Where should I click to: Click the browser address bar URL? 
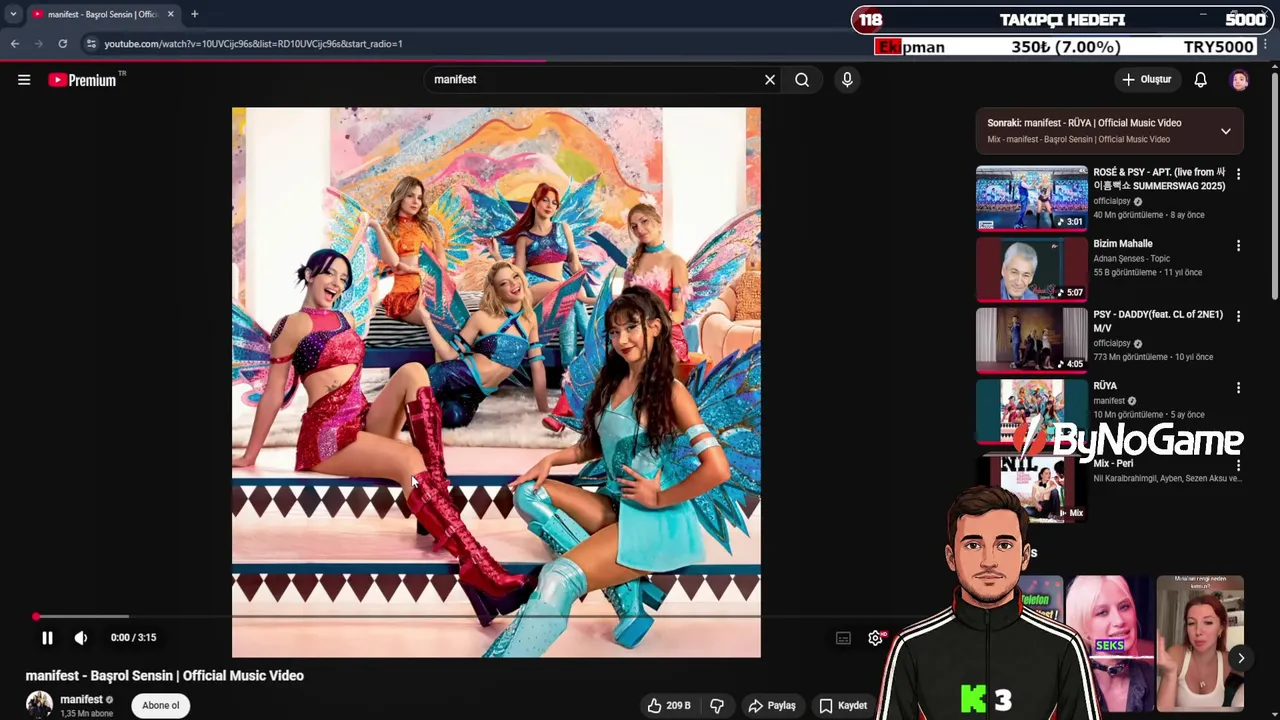click(253, 44)
